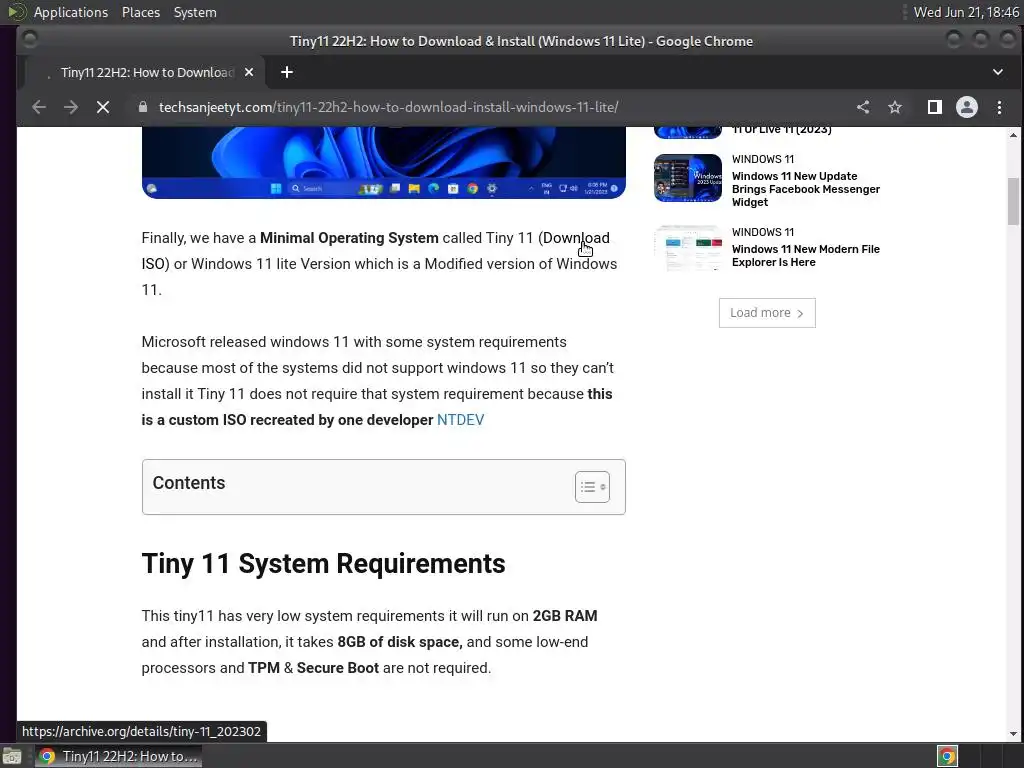This screenshot has height=768, width=1024.
Task: Go back with the browser back arrow
Action: [39, 107]
